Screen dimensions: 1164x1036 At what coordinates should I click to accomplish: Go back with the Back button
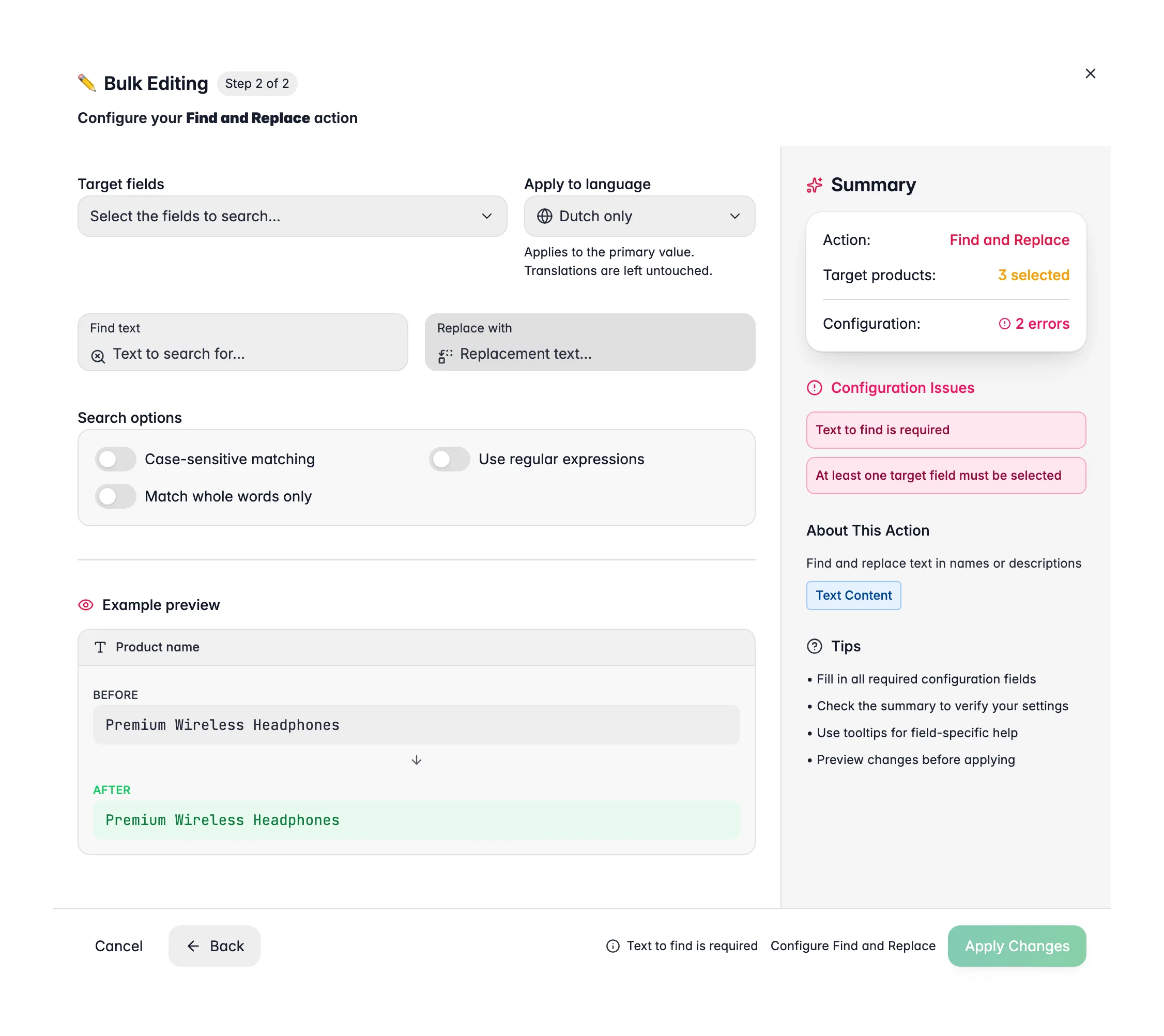click(214, 946)
